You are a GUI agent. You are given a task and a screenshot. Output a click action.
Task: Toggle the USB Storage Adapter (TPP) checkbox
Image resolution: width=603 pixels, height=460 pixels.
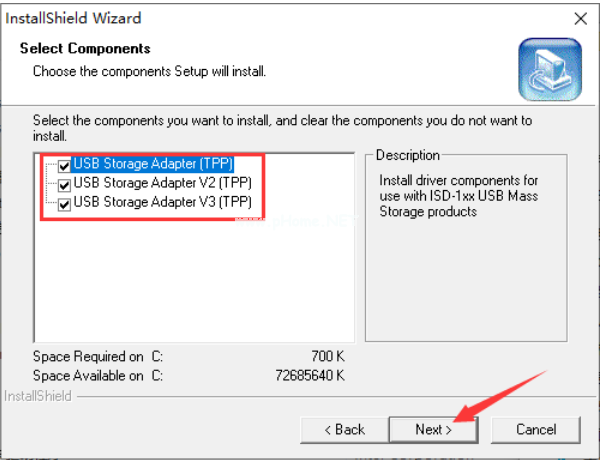click(x=65, y=165)
